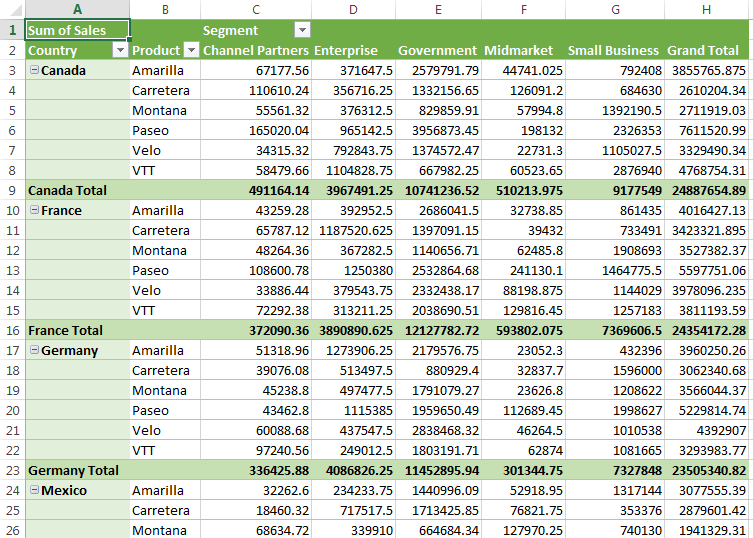Select Canada Paseo product cell
The image size is (753, 538).
tap(165, 130)
